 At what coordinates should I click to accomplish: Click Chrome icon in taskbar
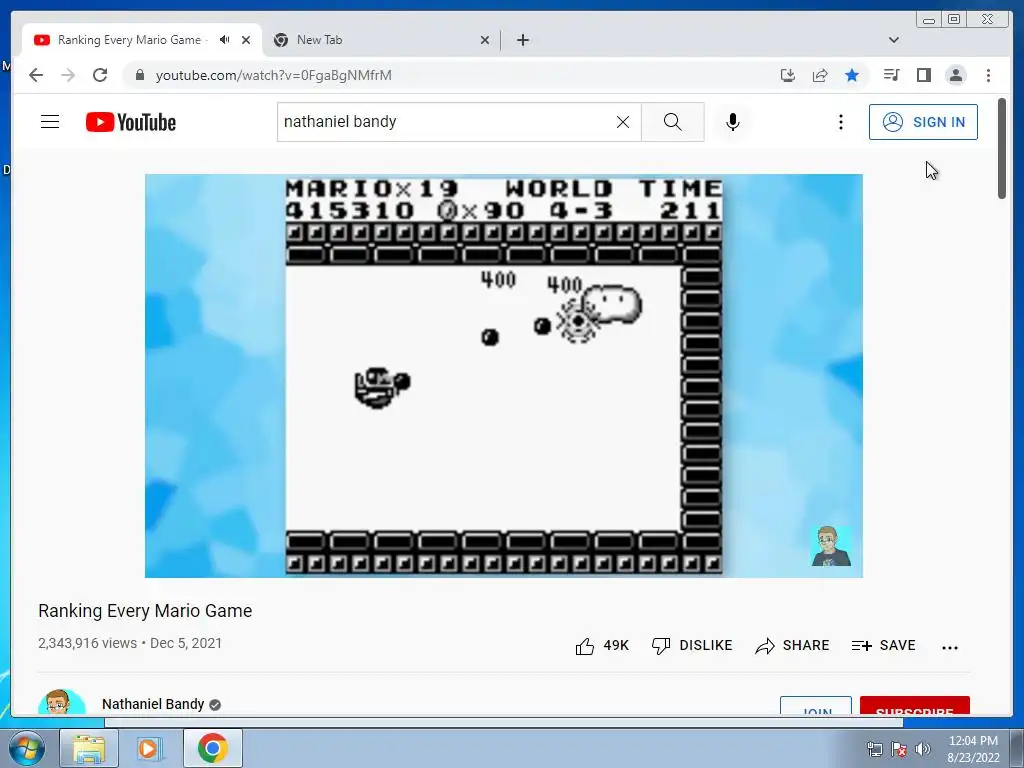(212, 748)
